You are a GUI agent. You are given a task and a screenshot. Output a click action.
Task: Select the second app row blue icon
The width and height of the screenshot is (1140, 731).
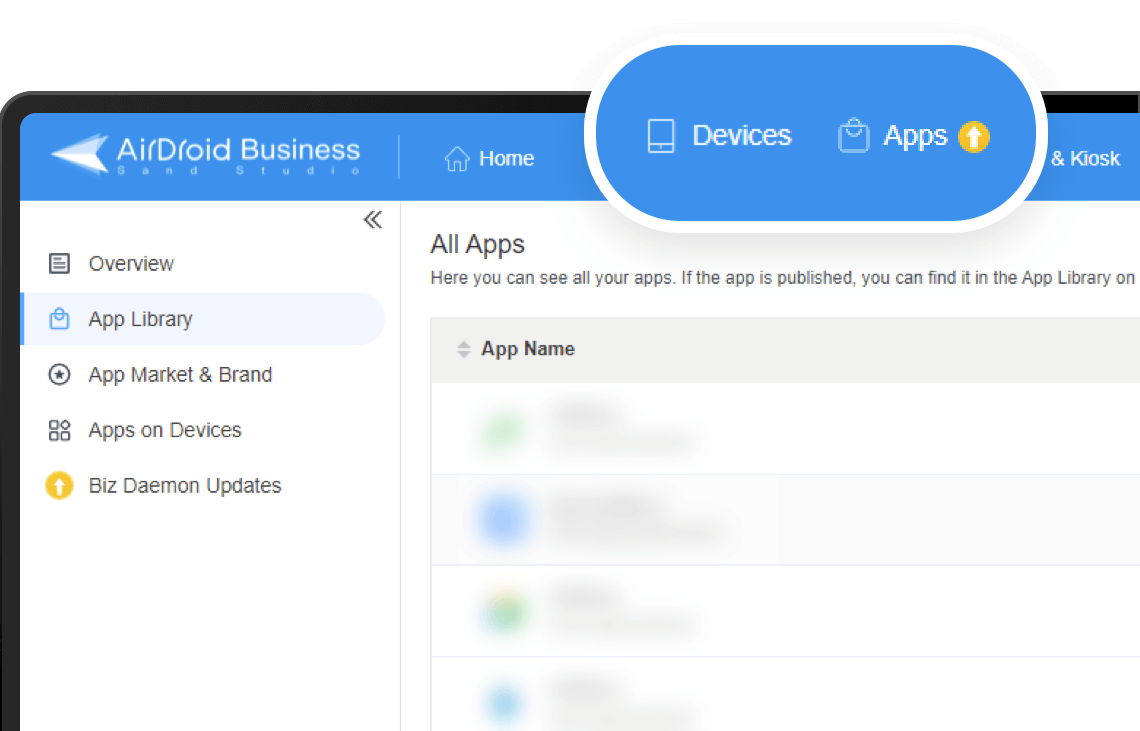point(503,519)
